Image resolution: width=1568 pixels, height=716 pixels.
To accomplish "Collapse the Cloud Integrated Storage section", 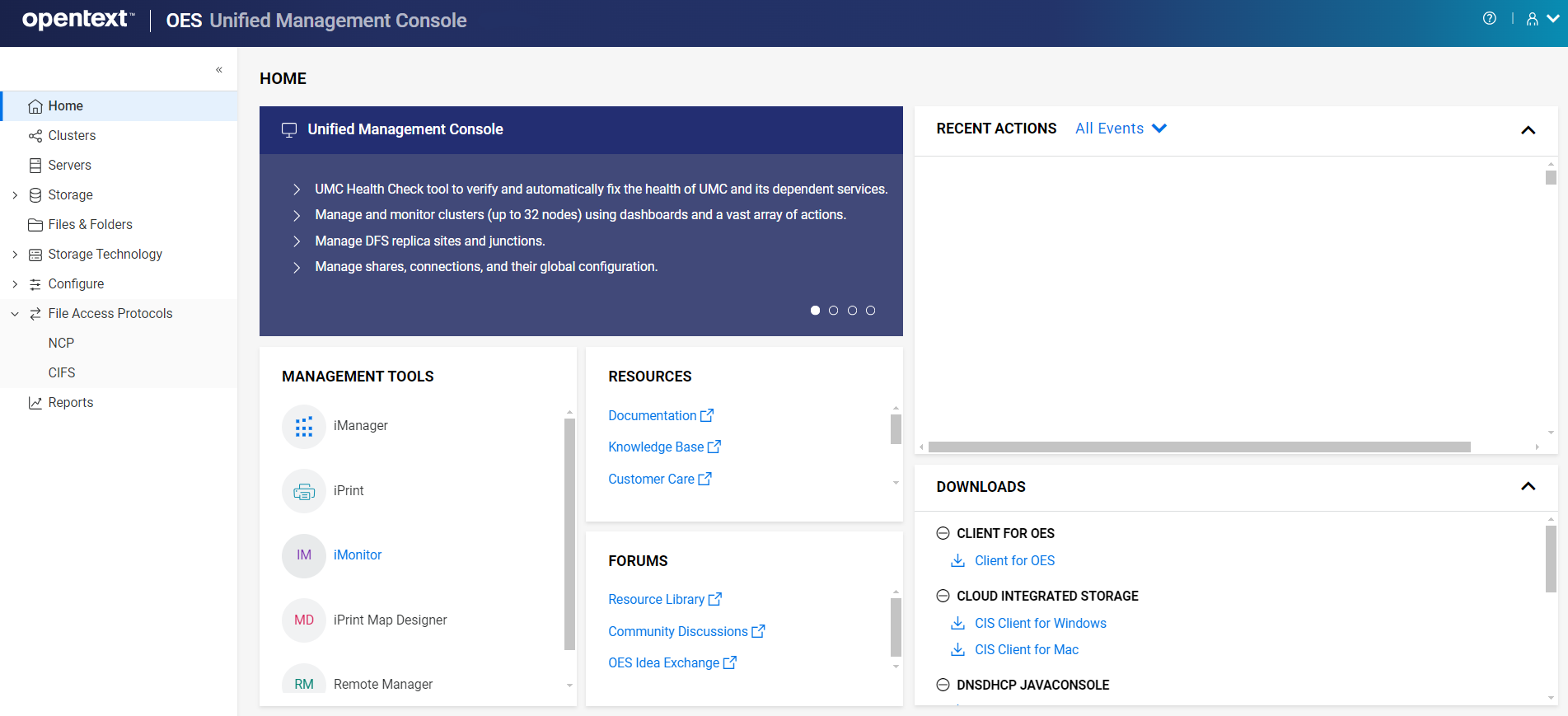I will [943, 597].
